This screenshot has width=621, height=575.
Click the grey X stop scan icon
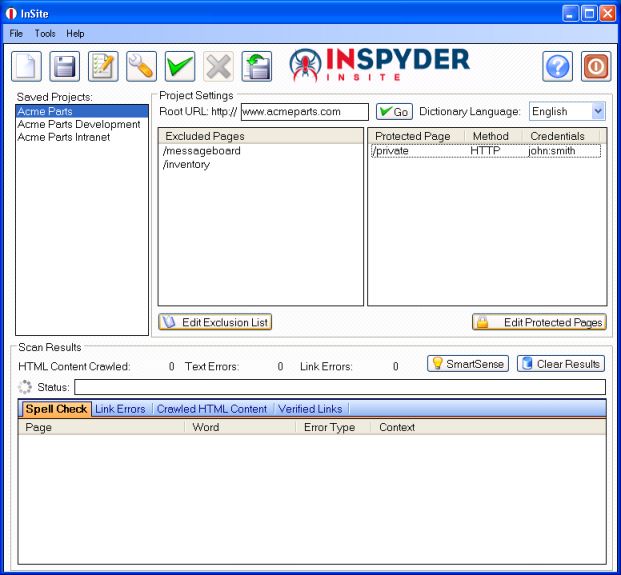tap(218, 66)
